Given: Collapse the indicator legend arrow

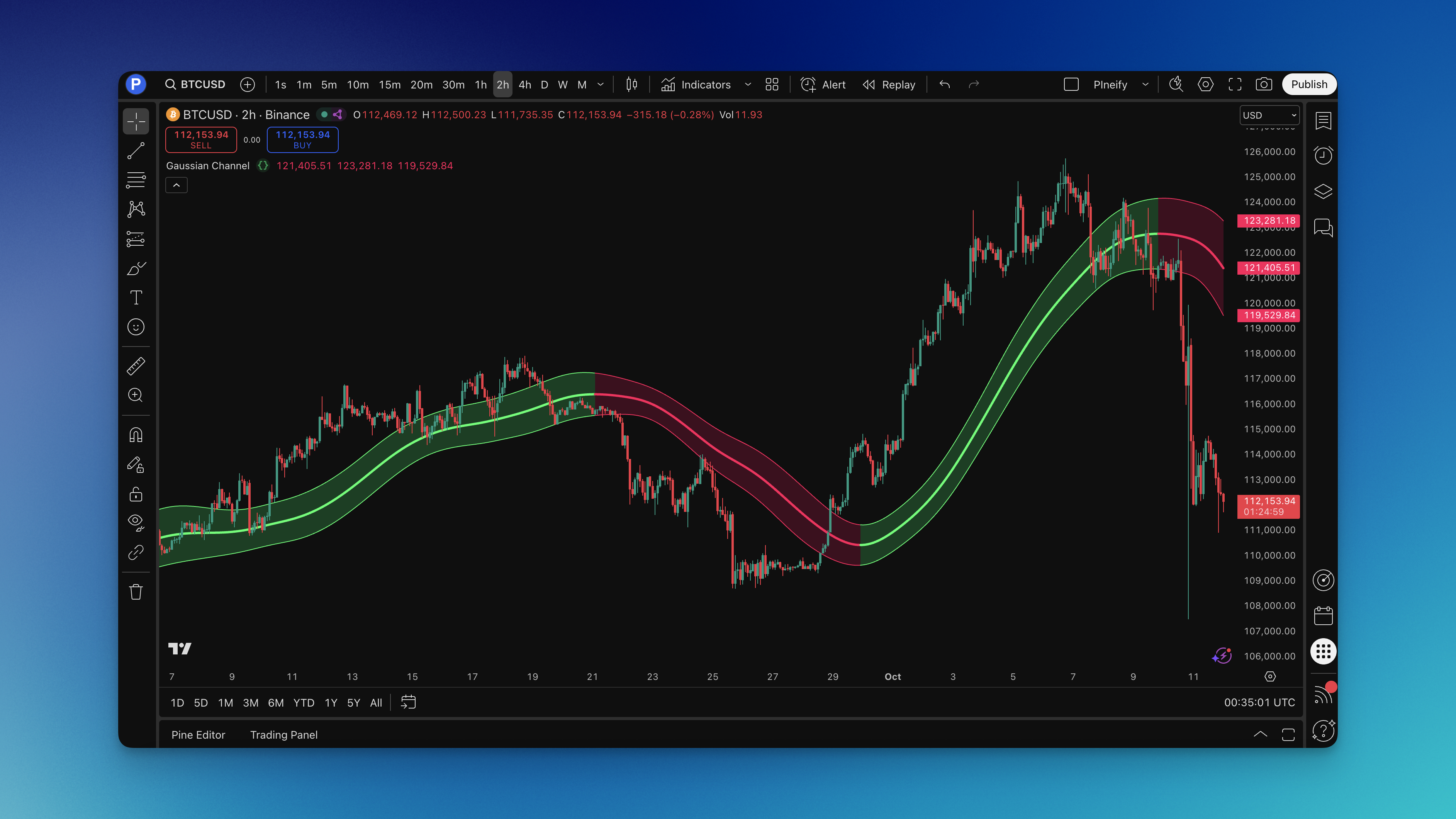Looking at the screenshot, I should [176, 185].
